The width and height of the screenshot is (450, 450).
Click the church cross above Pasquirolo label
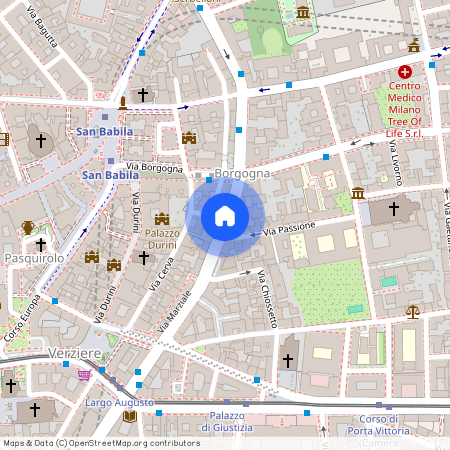[x=41, y=245]
